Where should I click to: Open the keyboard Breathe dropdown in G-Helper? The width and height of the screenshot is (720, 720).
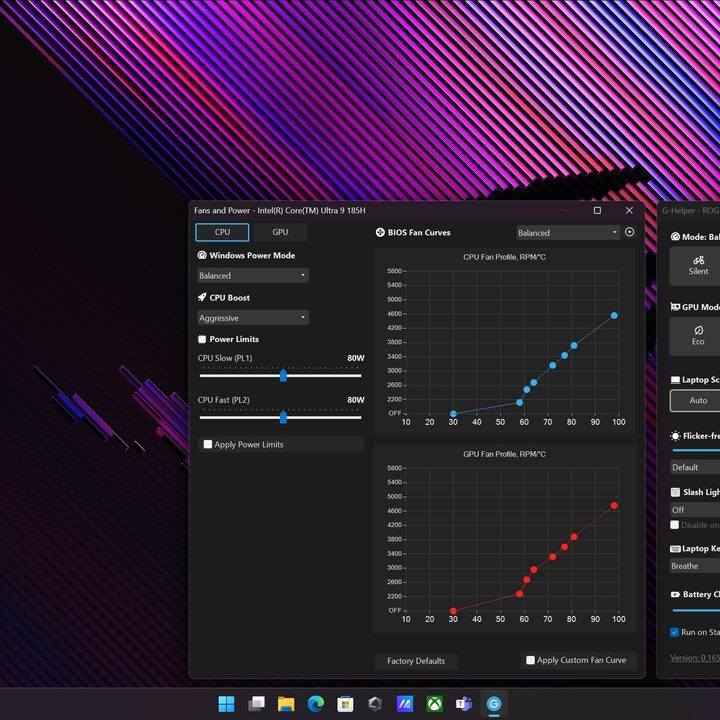(x=695, y=566)
